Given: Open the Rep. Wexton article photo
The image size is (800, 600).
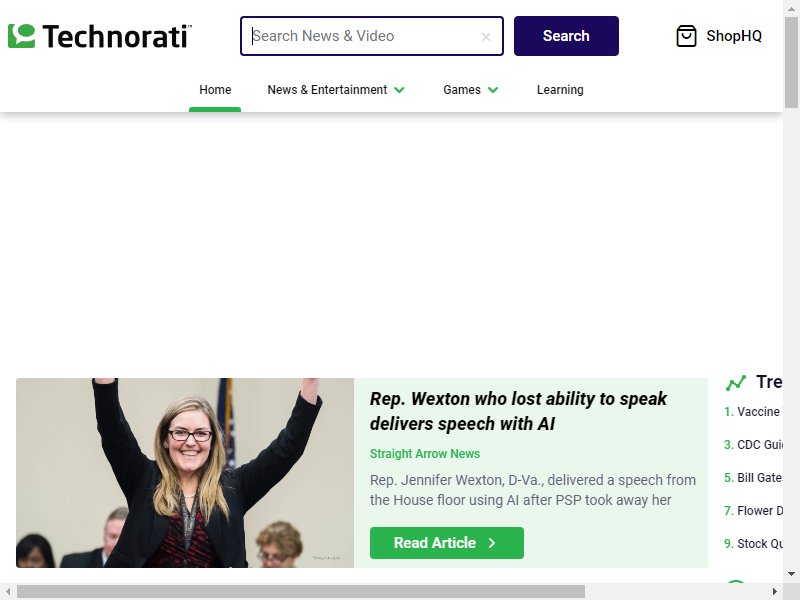Looking at the screenshot, I should 185,472.
